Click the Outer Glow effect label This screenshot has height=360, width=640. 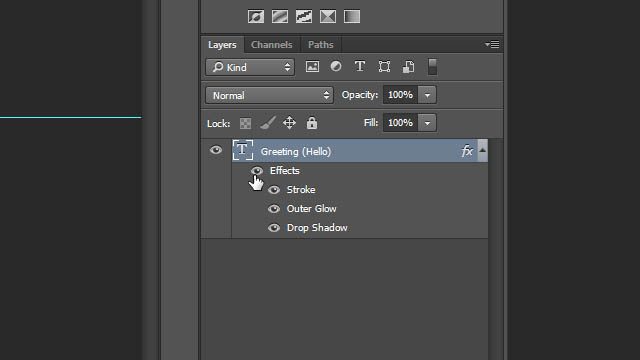tap(311, 209)
